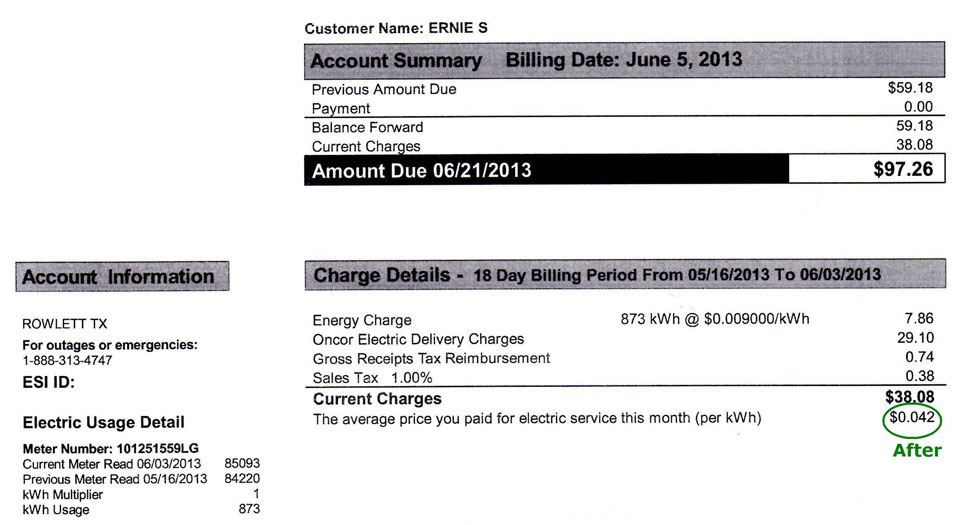Select the Meter Number 101251559LG text
Image resolution: width=960 pixels, height=525 pixels.
pos(111,449)
